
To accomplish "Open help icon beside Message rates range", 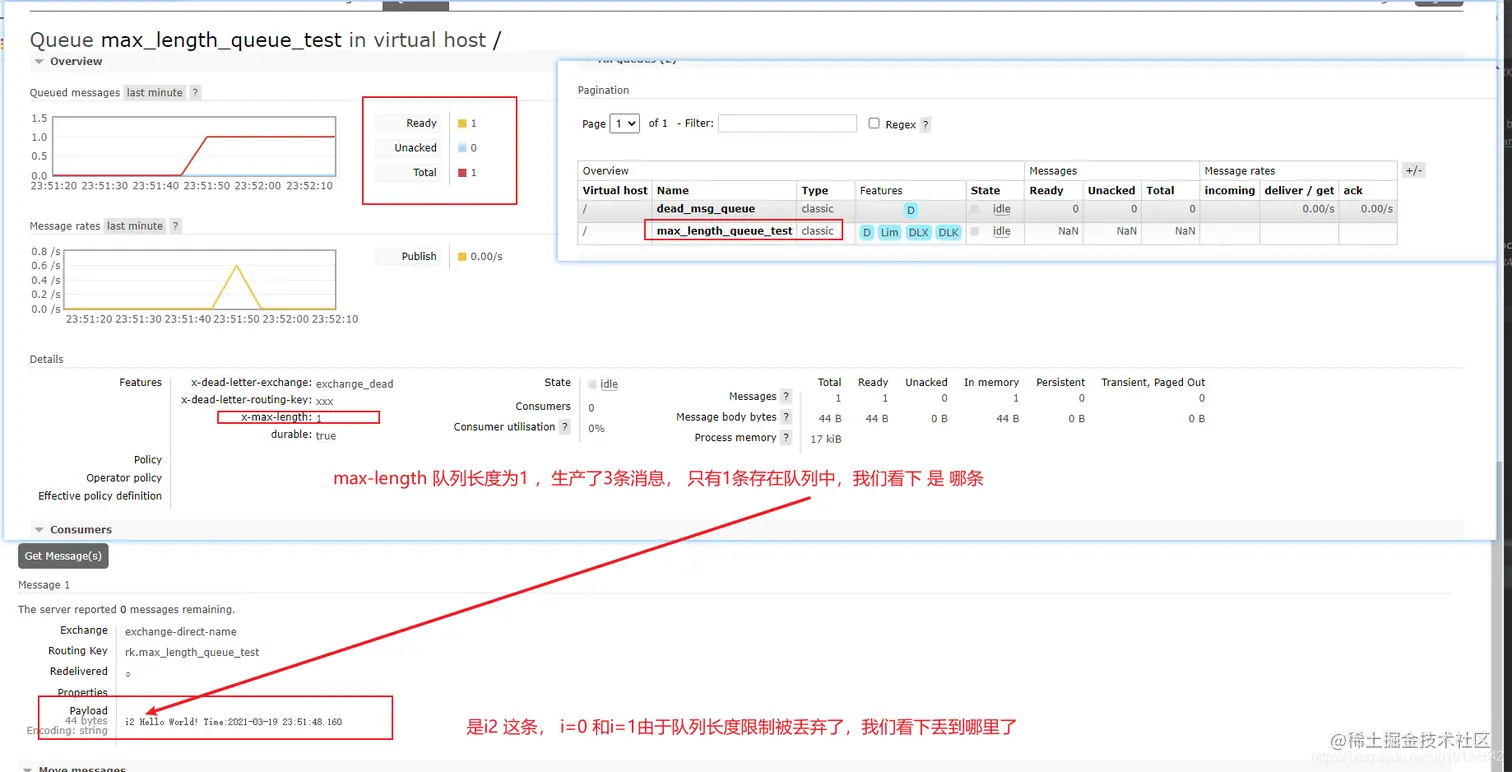I will click(175, 226).
